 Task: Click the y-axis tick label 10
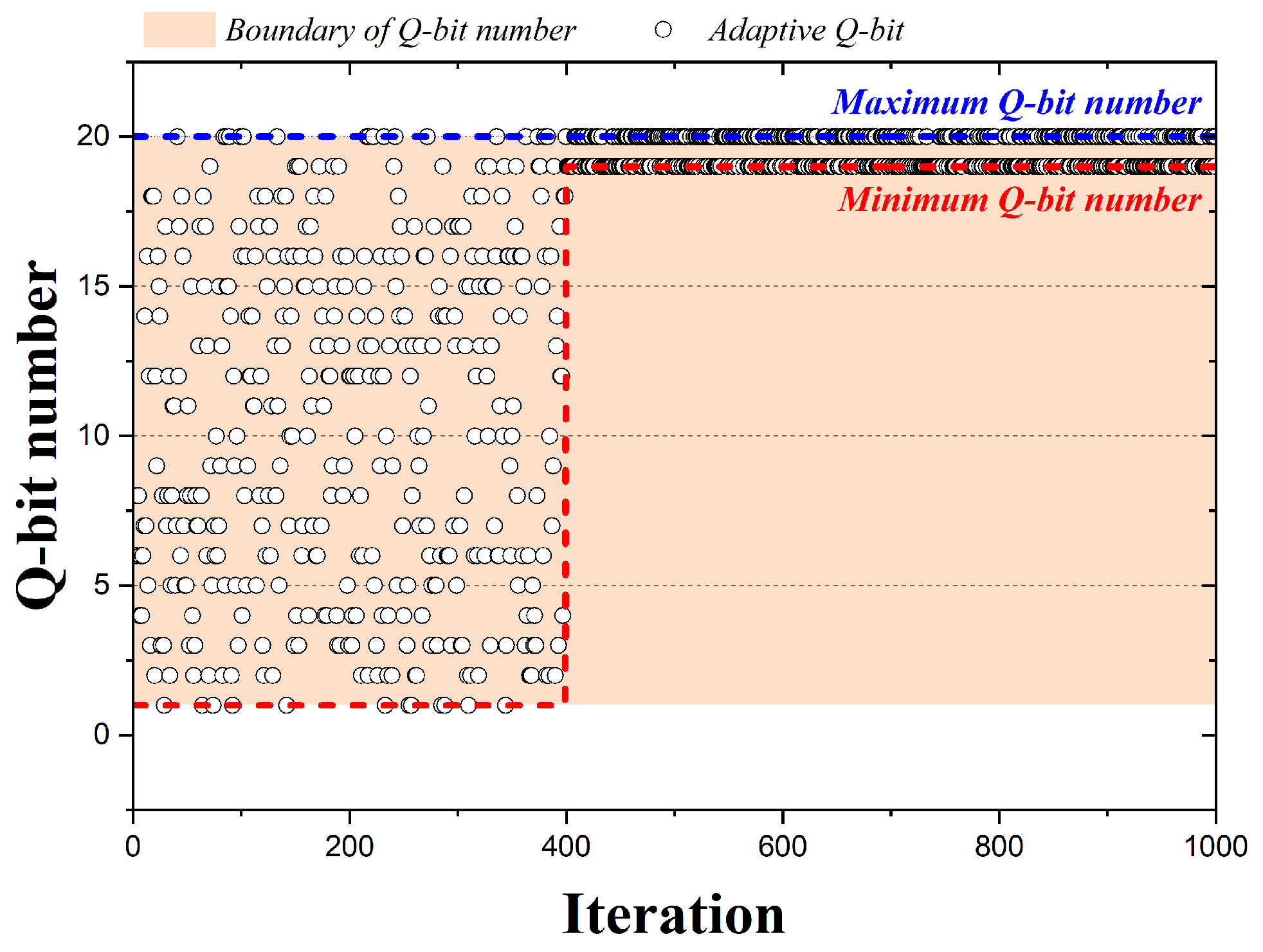(x=93, y=435)
